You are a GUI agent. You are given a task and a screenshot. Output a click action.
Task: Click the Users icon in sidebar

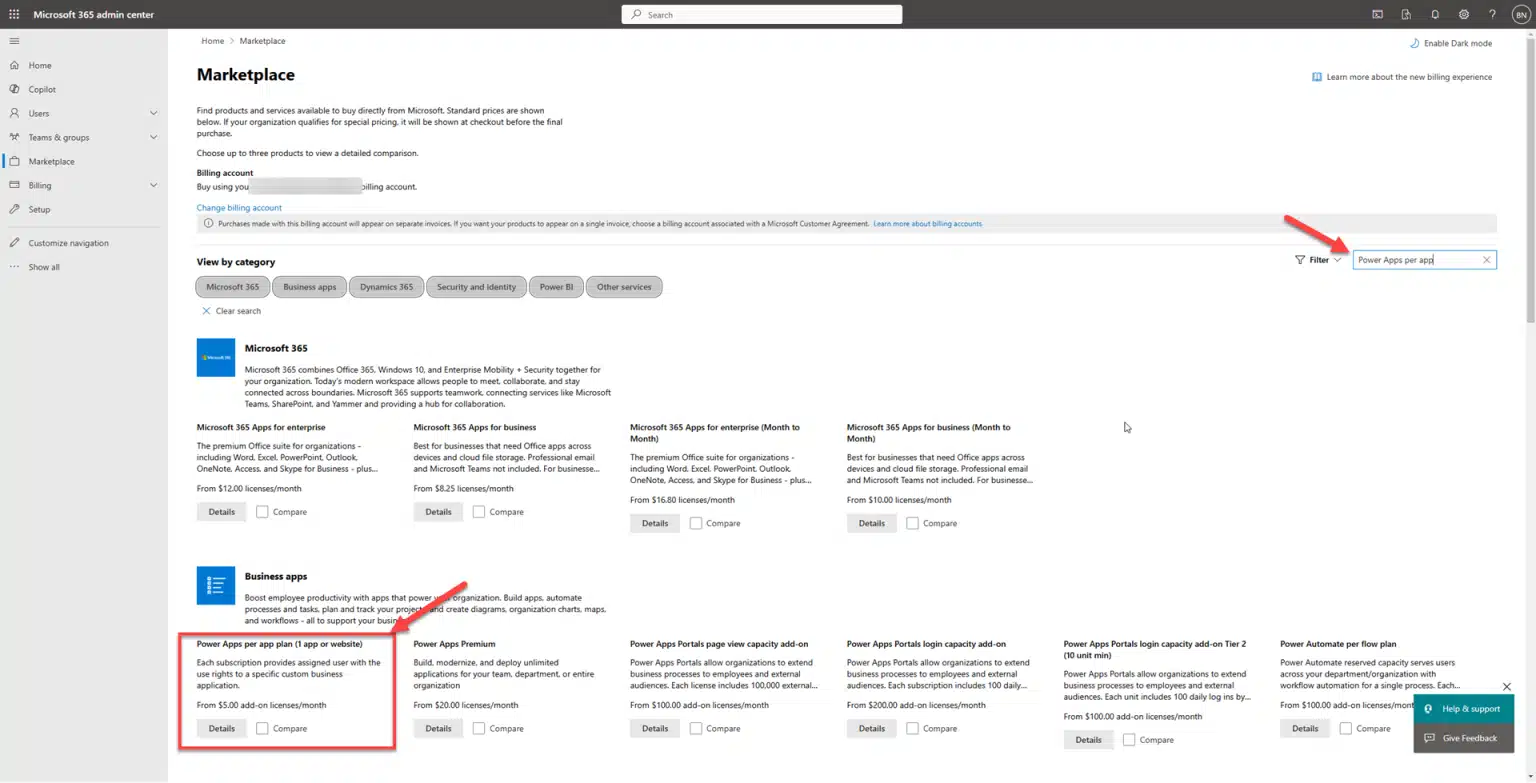pyautogui.click(x=14, y=113)
